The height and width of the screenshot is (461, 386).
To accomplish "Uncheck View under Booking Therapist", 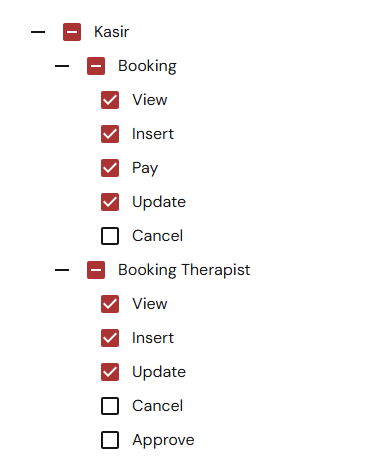I will pos(110,304).
